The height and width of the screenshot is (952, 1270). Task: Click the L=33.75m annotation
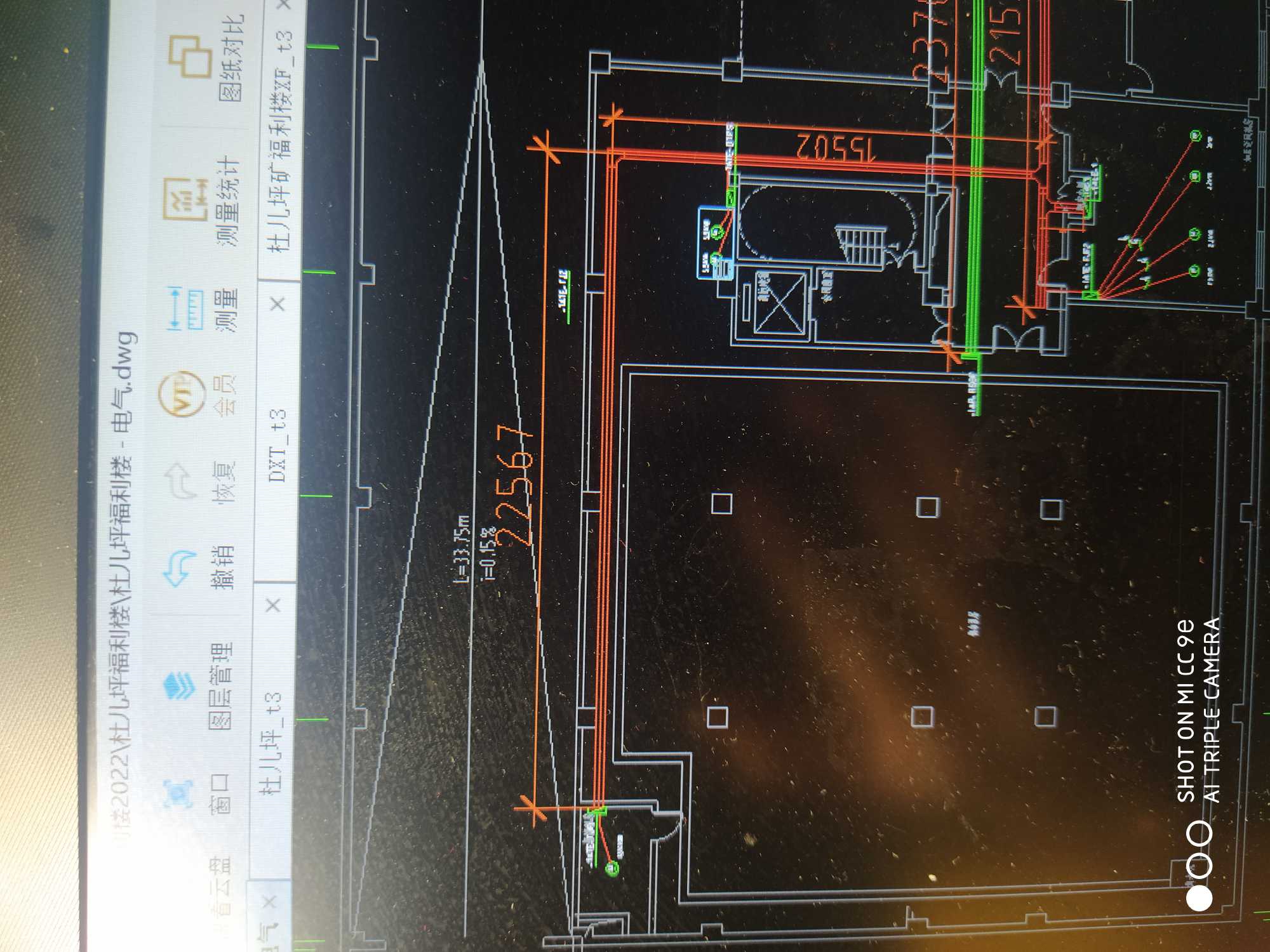[x=462, y=549]
